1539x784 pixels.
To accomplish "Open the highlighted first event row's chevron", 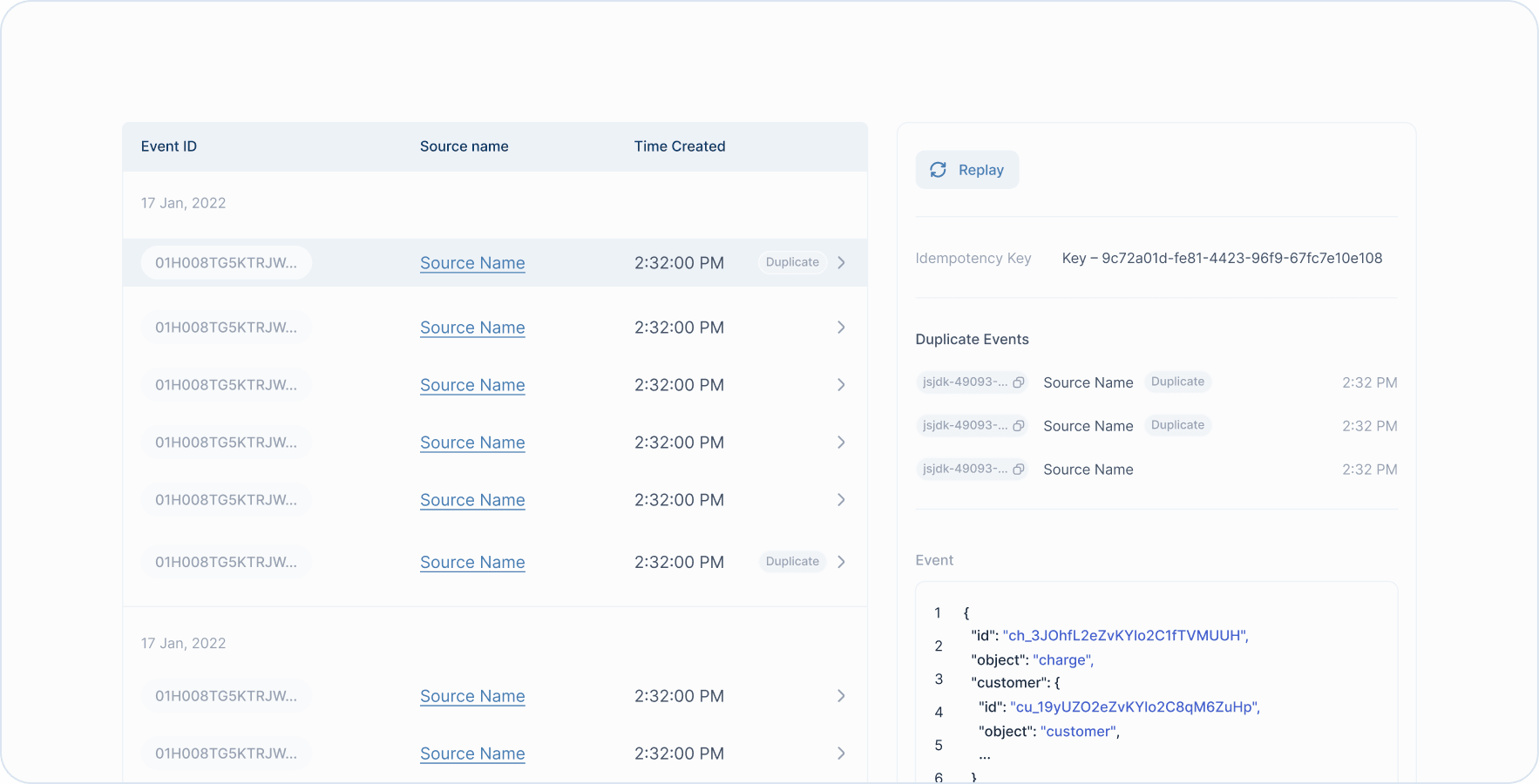I will pos(841,263).
